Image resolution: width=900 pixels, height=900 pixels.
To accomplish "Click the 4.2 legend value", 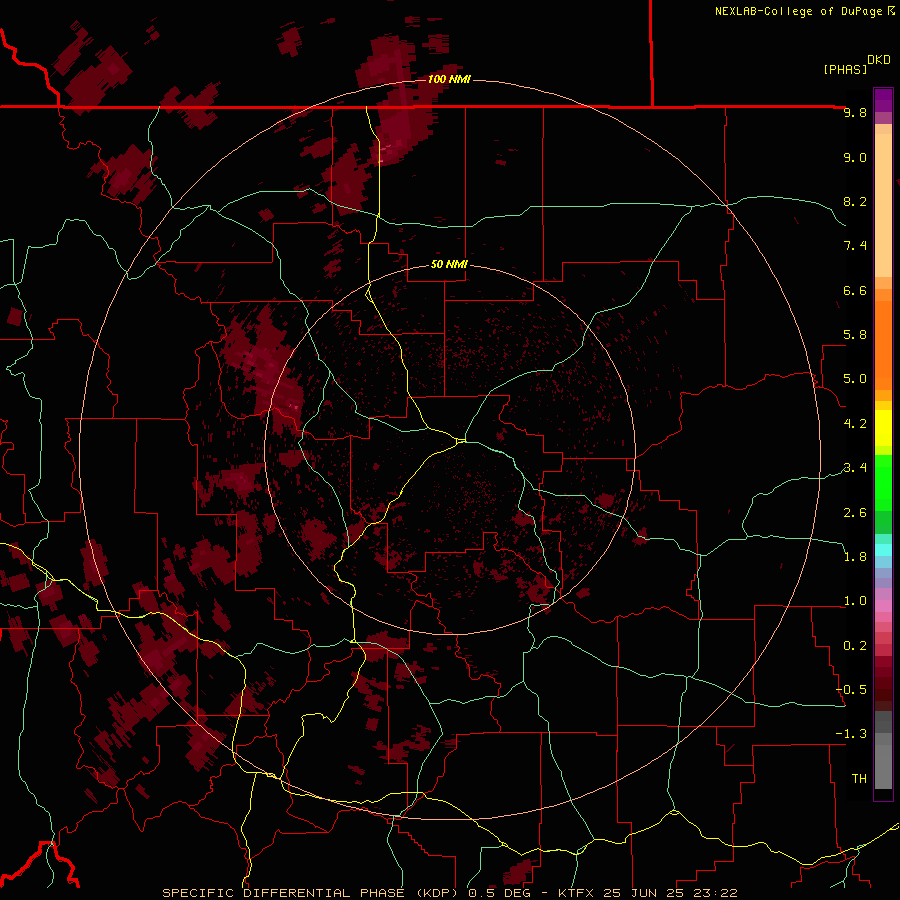I will click(855, 424).
